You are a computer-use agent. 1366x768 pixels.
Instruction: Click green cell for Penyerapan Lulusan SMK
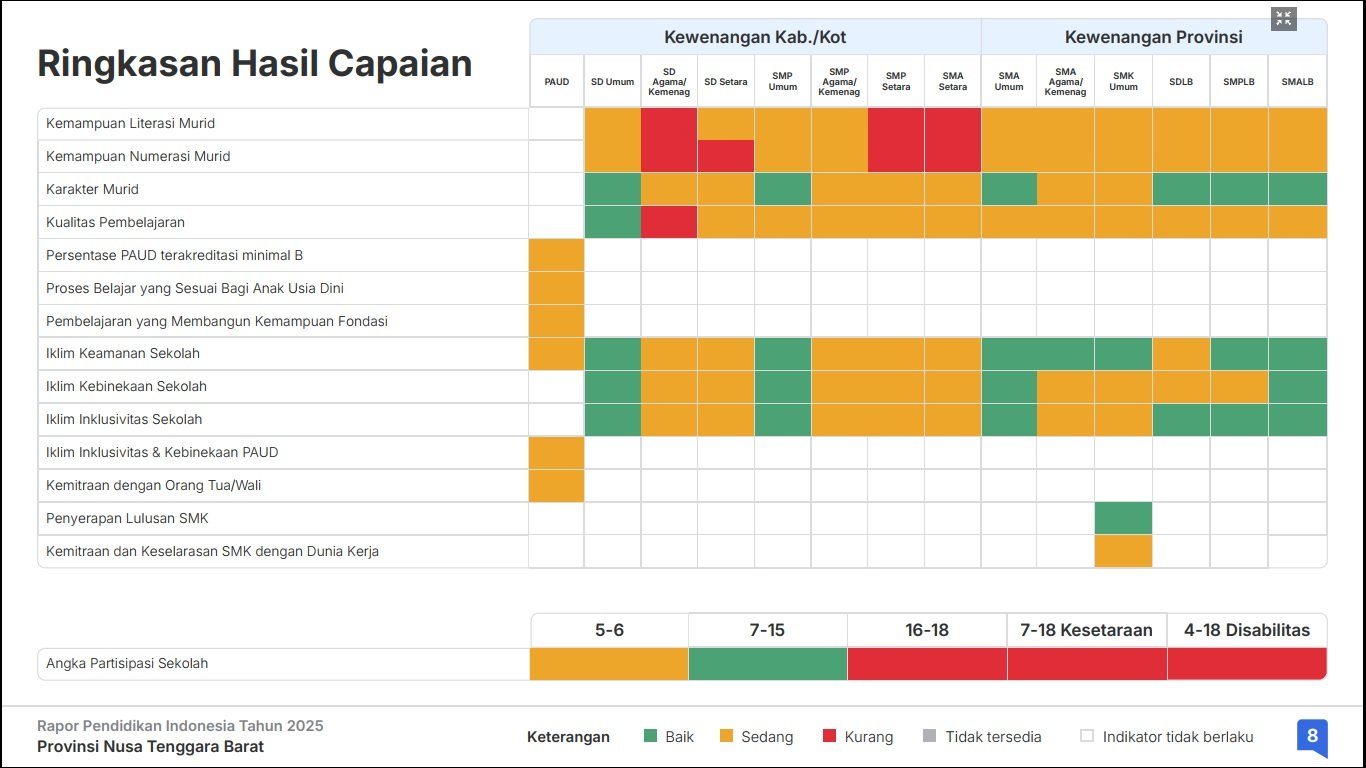[x=1123, y=519]
